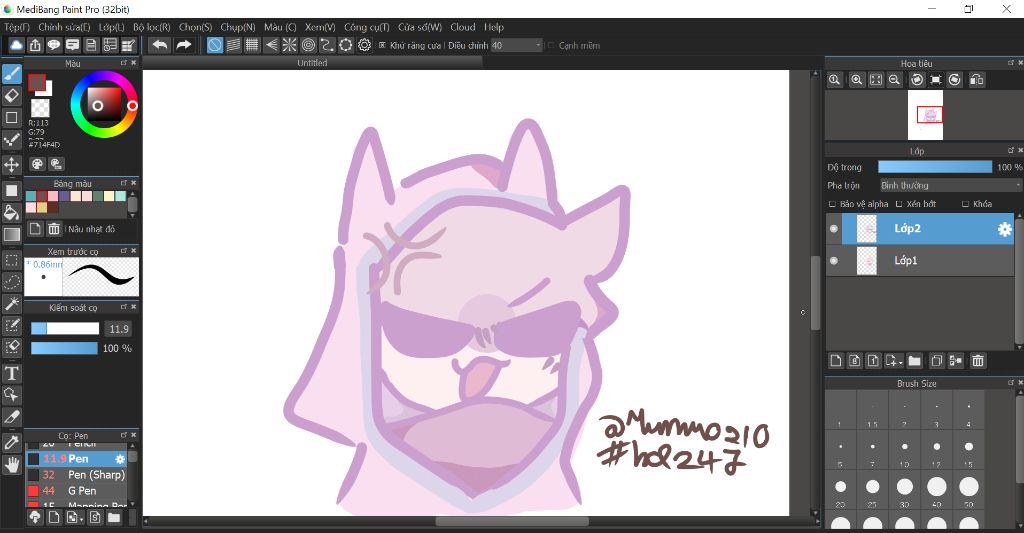Select the Brush tool in the left toolbar
1024x533 pixels.
(12, 74)
